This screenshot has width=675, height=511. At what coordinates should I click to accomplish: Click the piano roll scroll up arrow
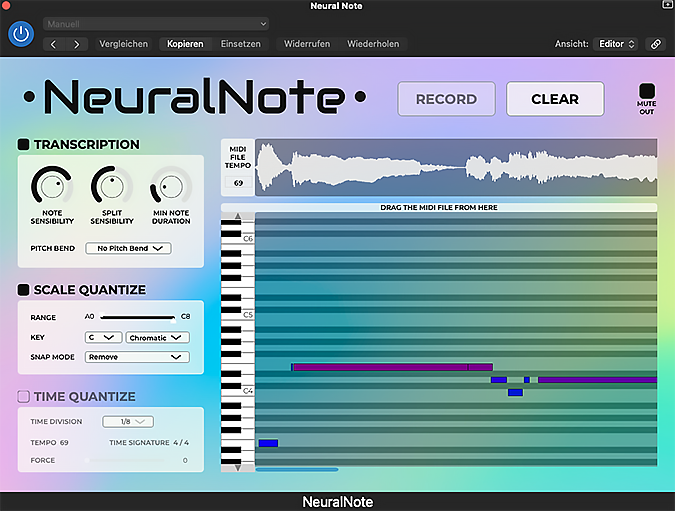click(x=238, y=216)
